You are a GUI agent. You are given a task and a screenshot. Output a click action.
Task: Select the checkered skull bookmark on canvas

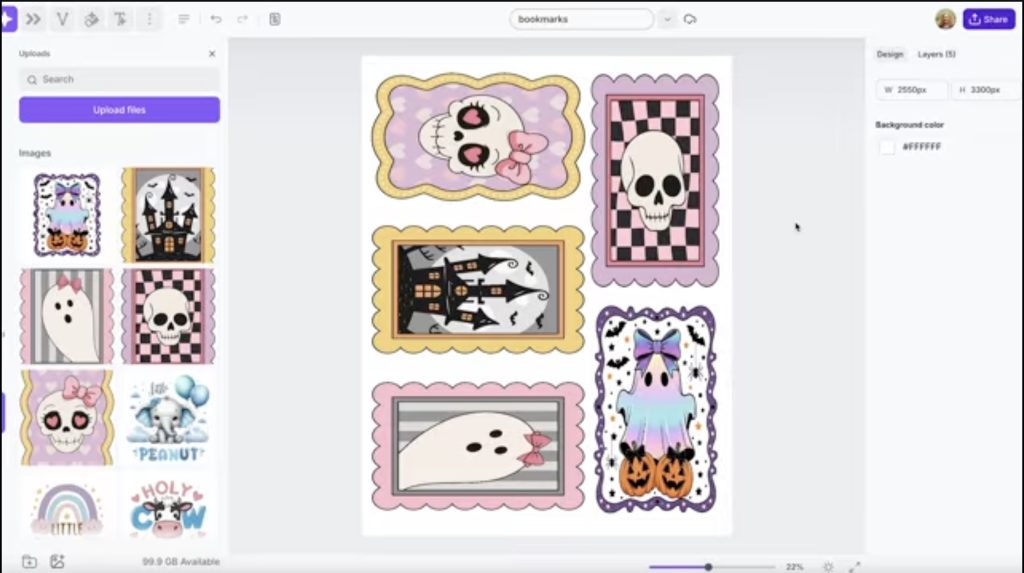[655, 180]
